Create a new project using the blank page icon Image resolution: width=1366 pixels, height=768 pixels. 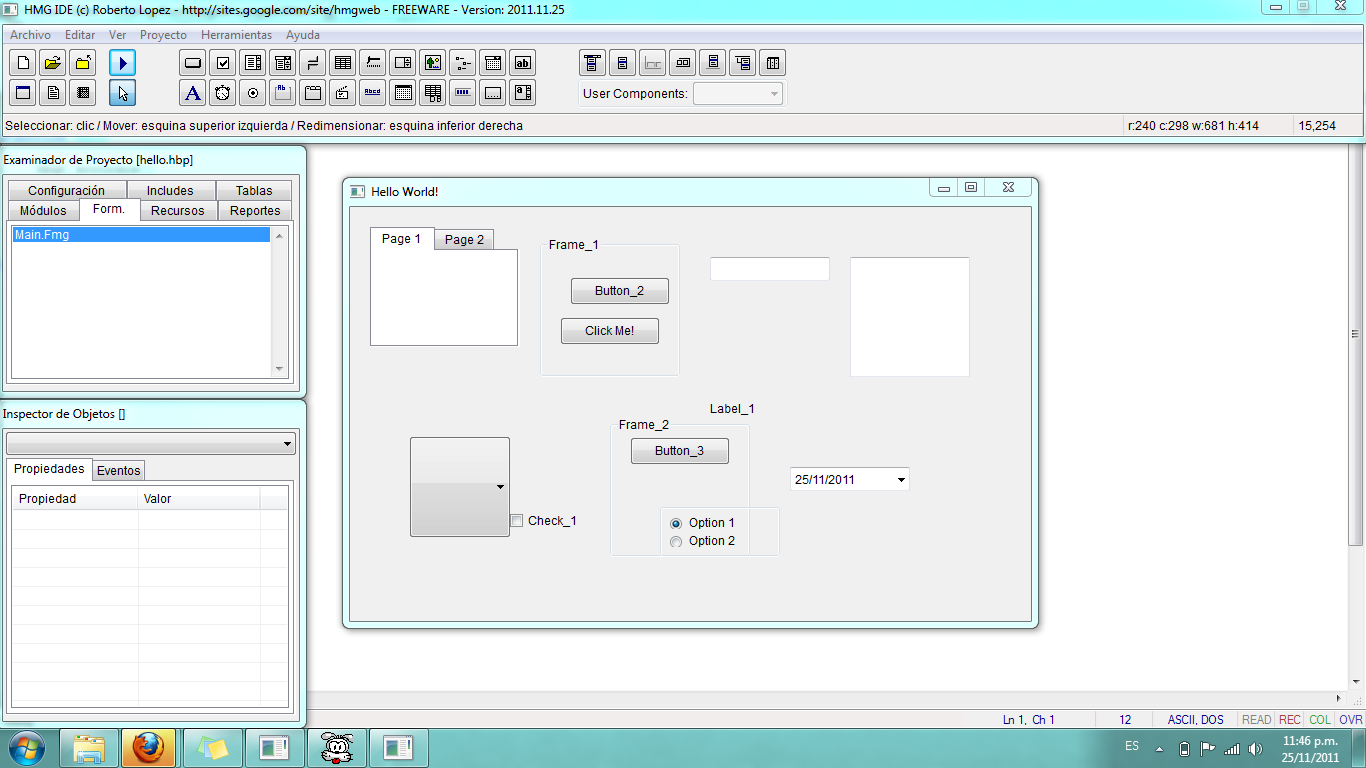point(22,62)
